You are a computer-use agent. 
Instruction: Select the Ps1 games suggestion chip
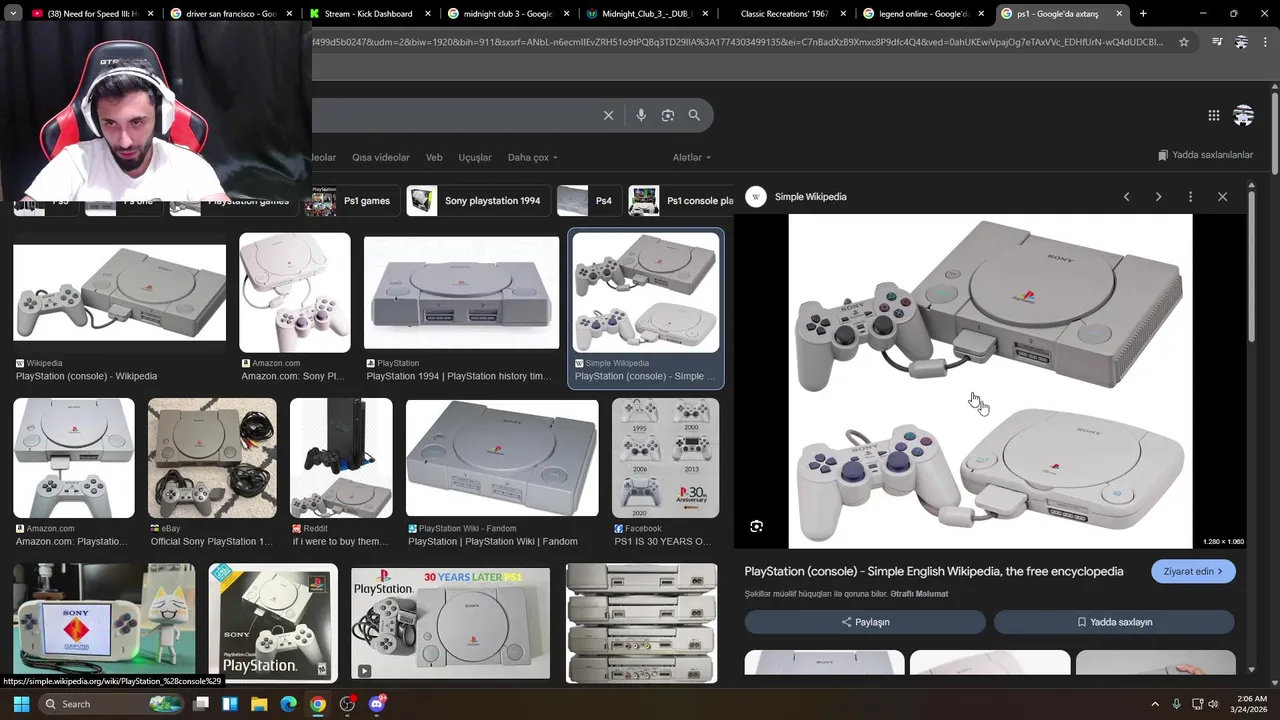click(352, 201)
